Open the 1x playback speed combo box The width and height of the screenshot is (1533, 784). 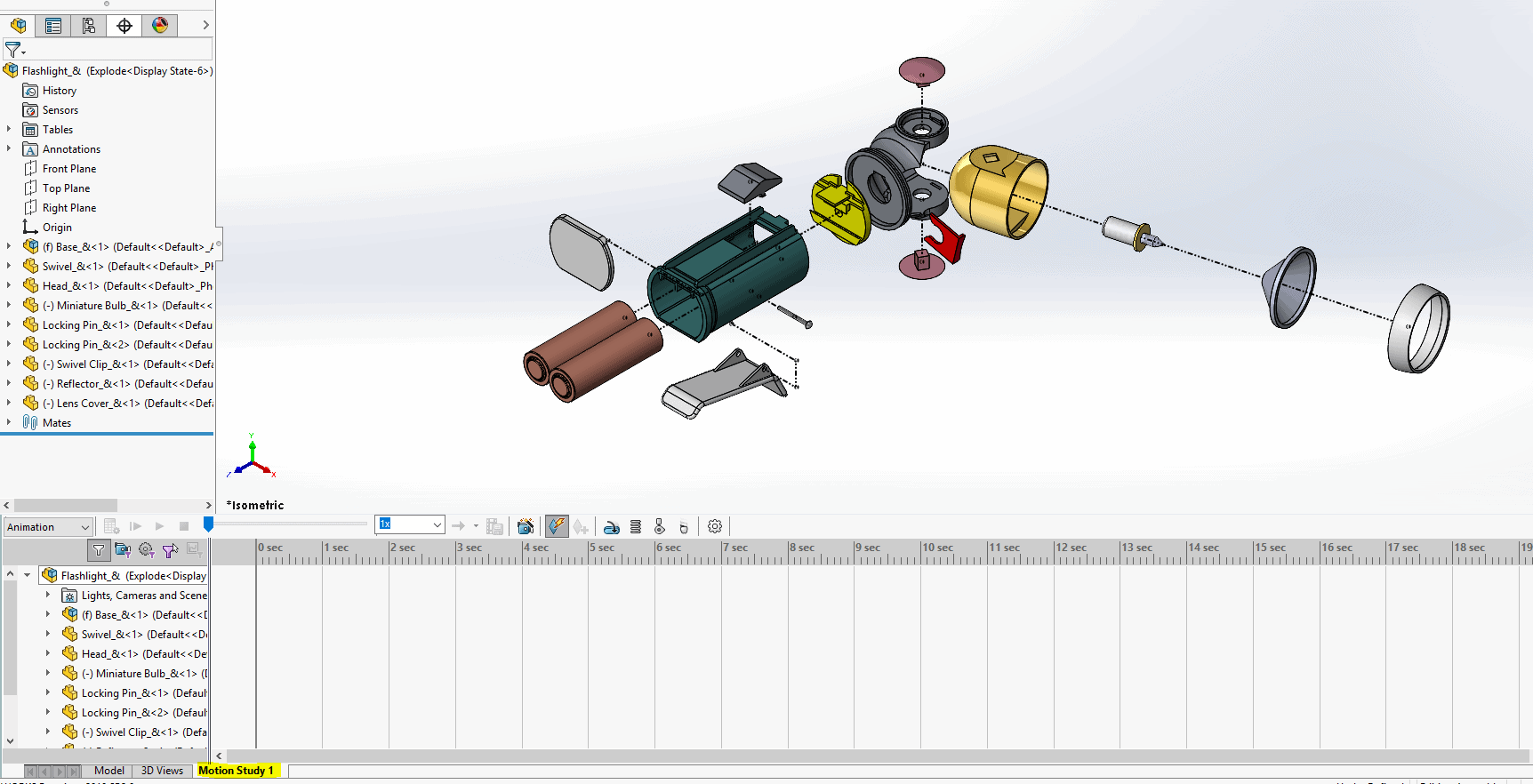(410, 524)
